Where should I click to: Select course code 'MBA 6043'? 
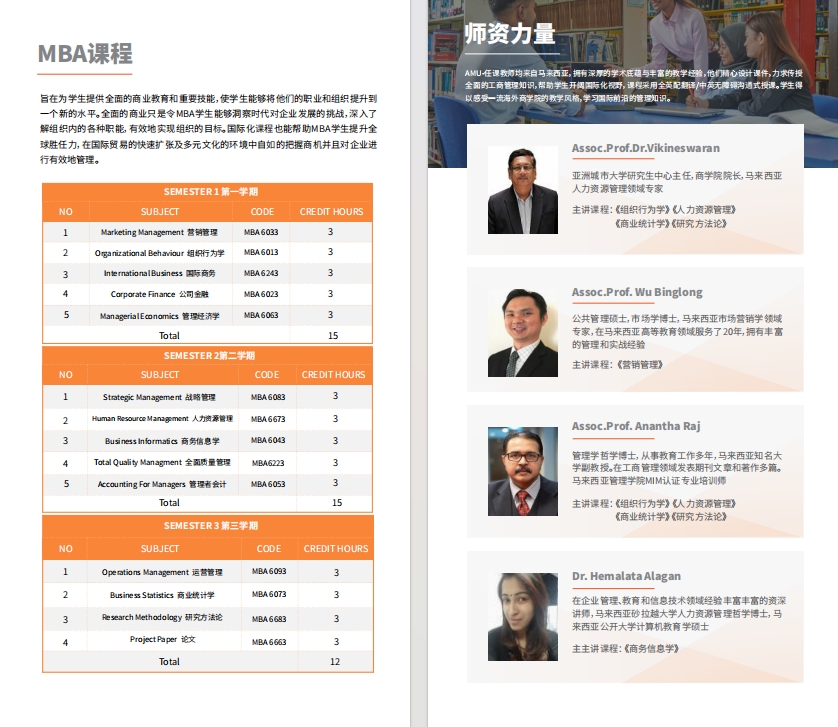tap(268, 440)
